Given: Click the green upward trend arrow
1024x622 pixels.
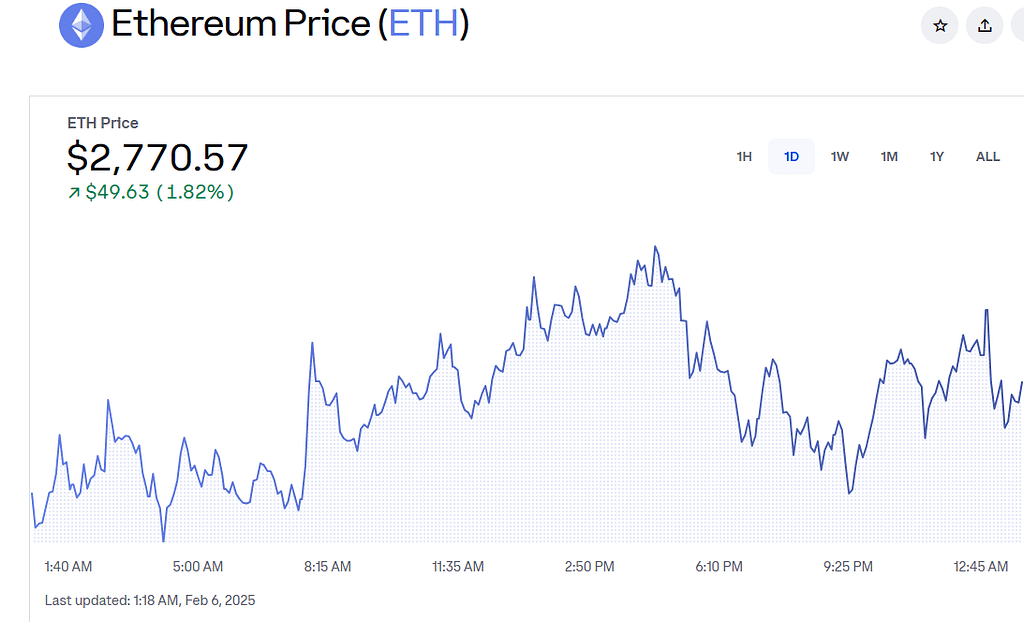Looking at the screenshot, I should [73, 193].
